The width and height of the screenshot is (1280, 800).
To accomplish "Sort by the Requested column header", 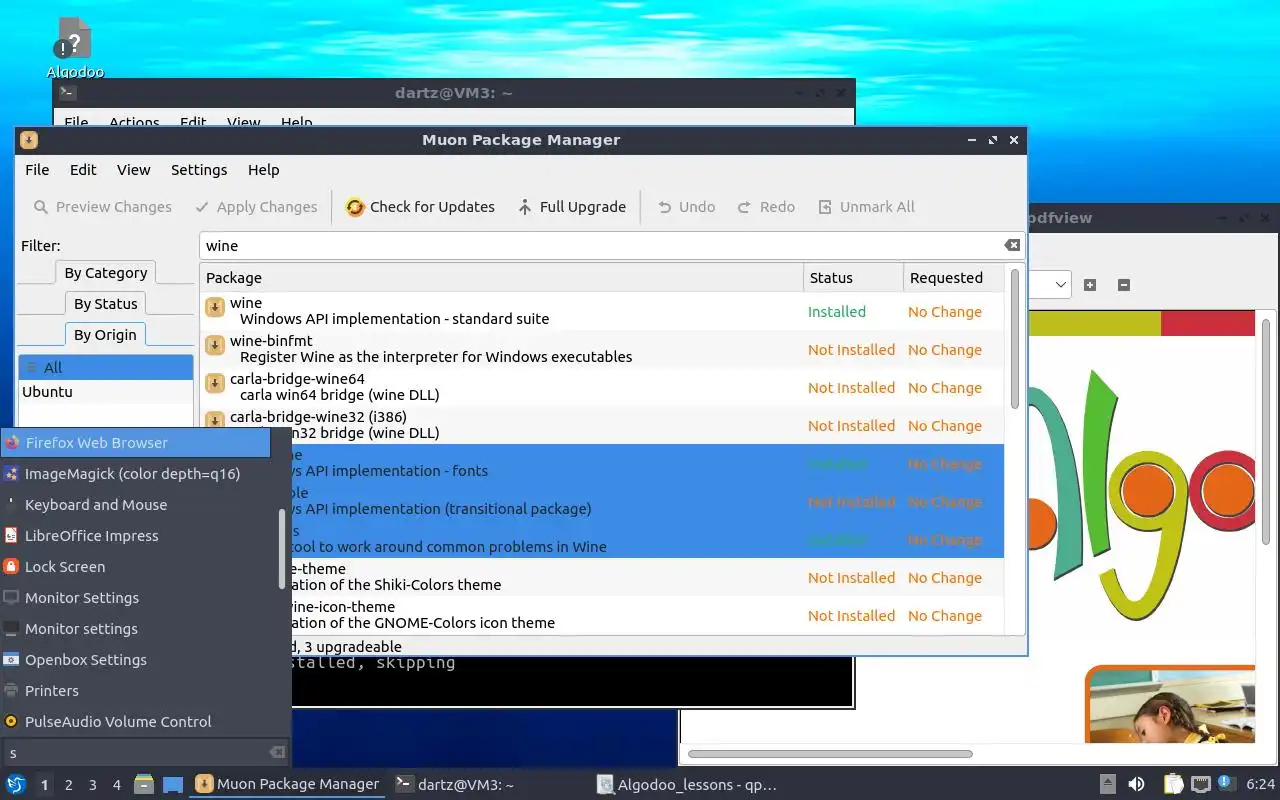I will [954, 278].
